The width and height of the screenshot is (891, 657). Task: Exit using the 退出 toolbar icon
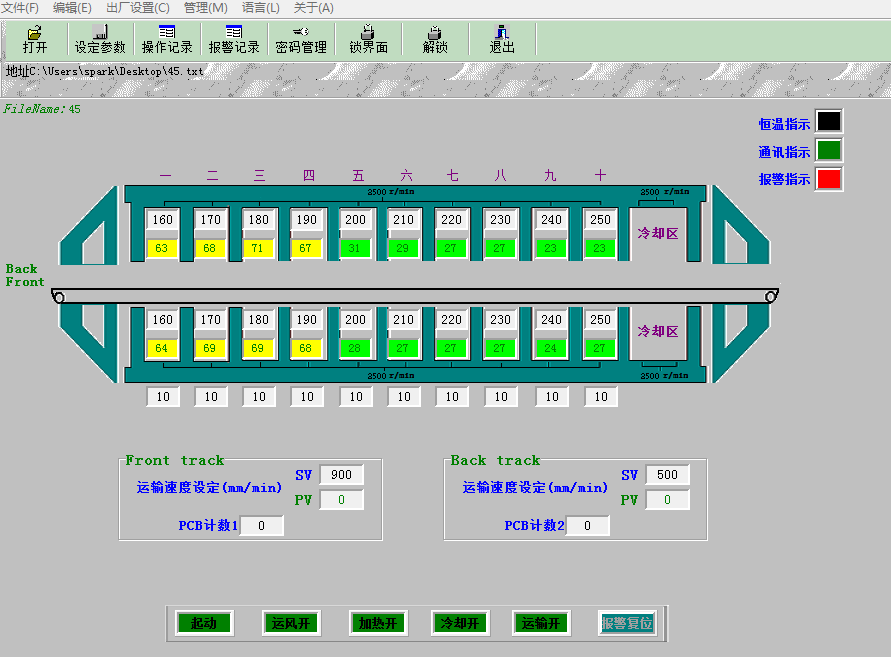pyautogui.click(x=502, y=39)
